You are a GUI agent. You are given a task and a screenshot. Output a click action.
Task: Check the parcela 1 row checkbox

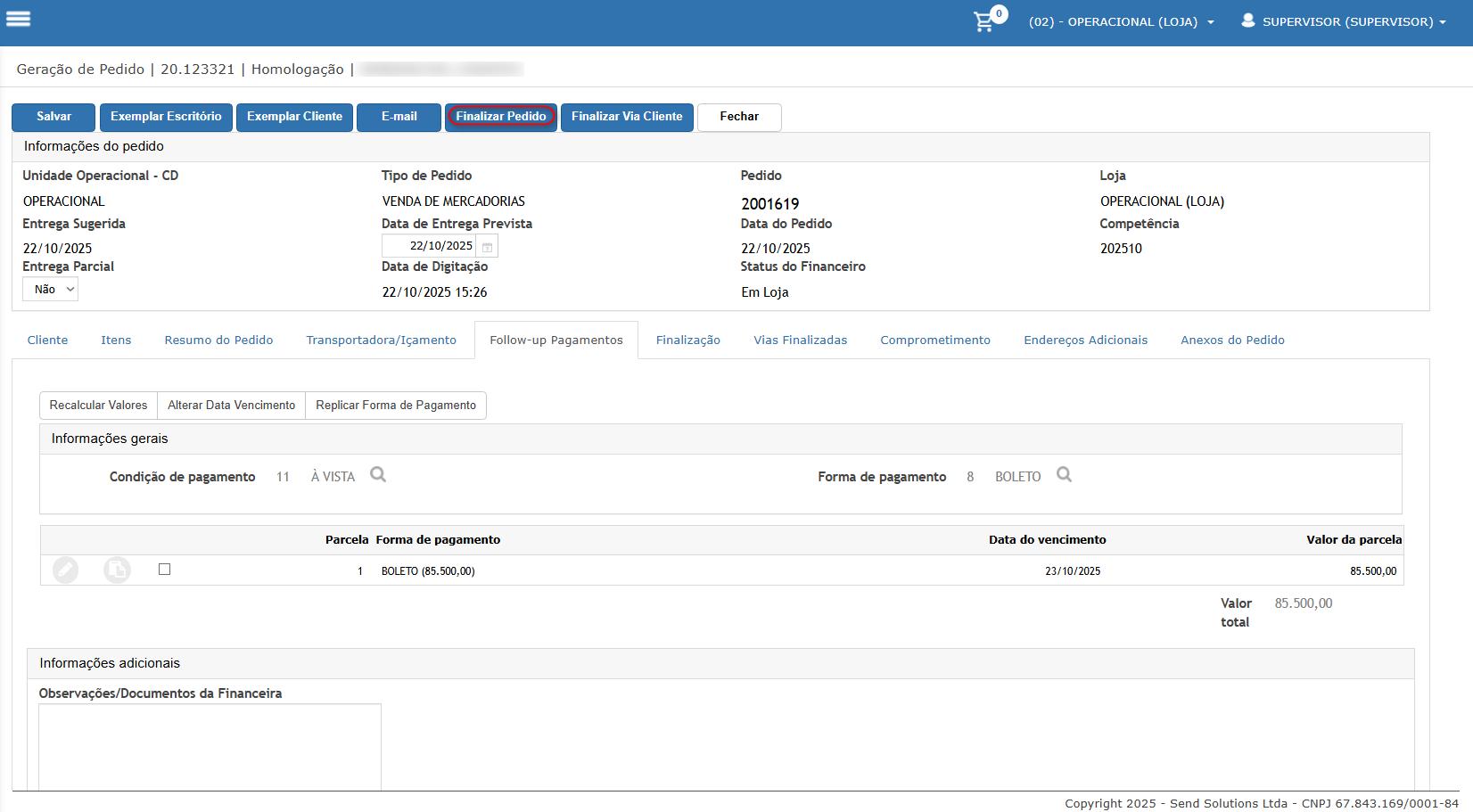click(x=164, y=570)
